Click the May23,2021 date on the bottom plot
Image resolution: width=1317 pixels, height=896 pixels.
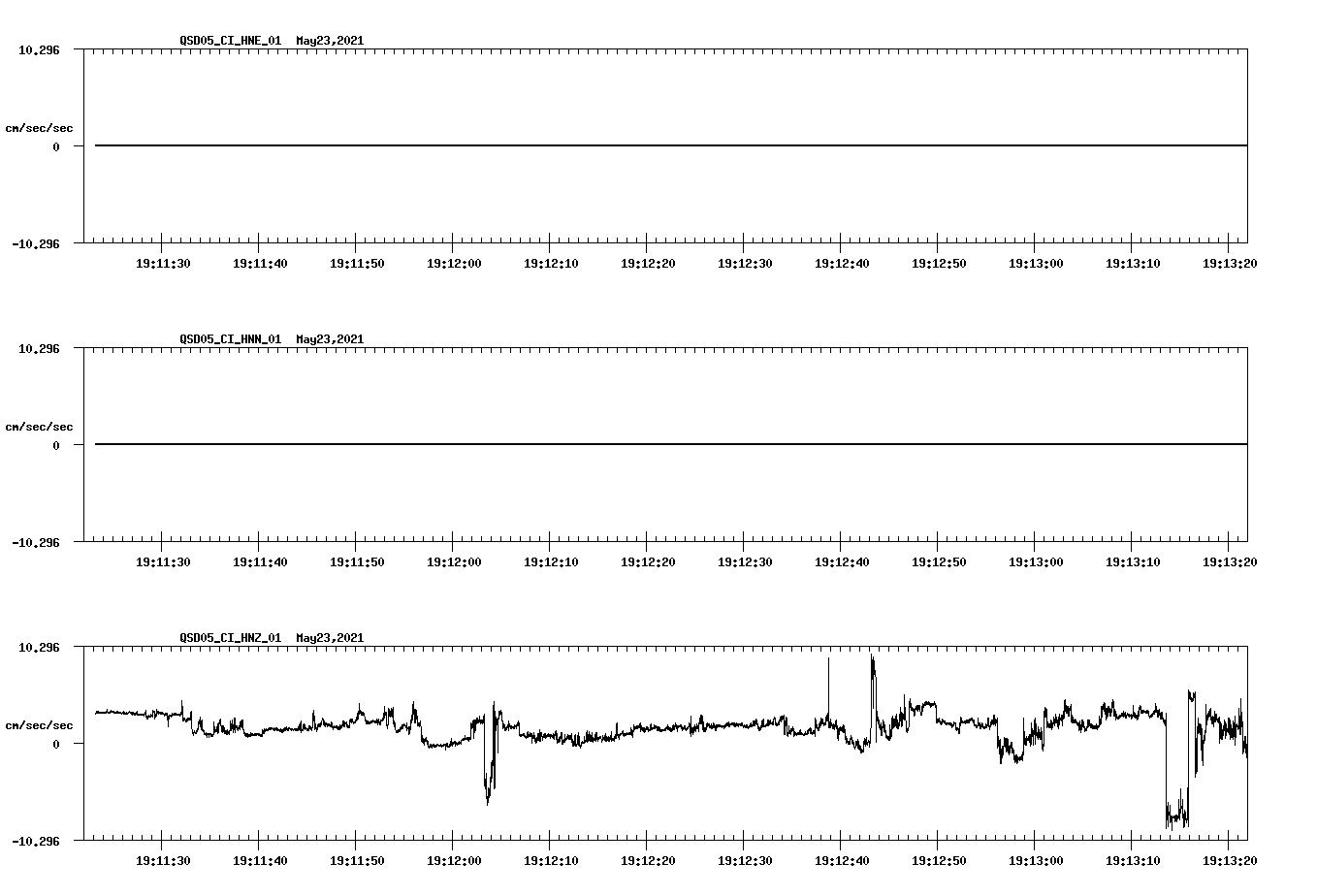pyautogui.click(x=329, y=638)
